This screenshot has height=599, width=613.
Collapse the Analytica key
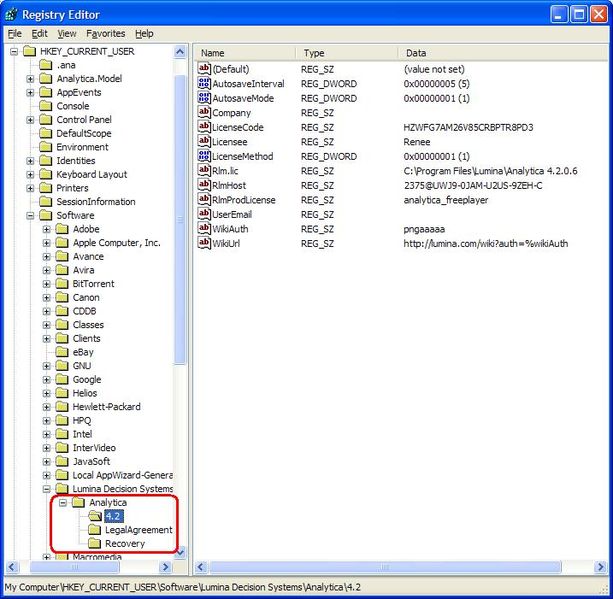pos(63,502)
